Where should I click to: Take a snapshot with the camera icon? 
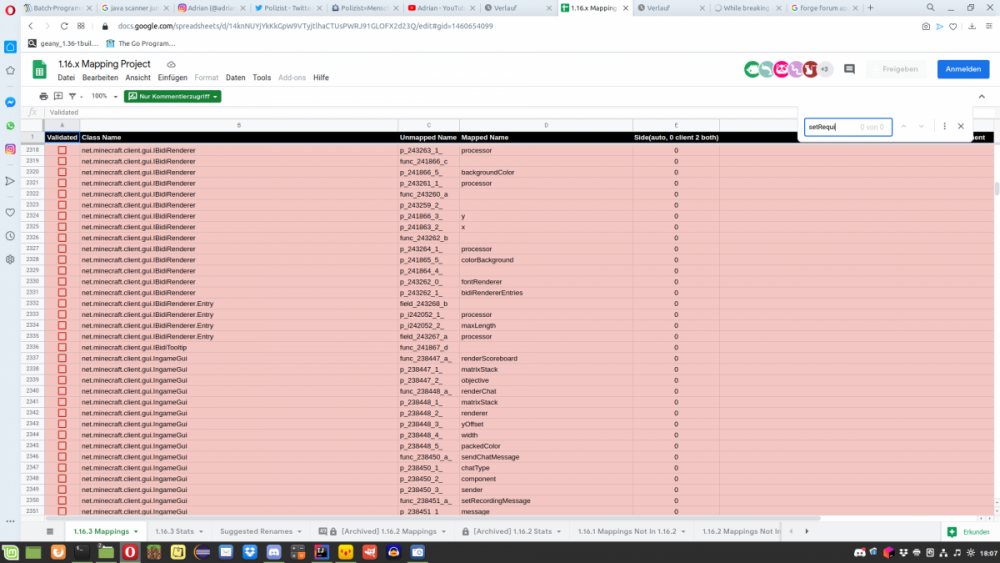(x=925, y=26)
